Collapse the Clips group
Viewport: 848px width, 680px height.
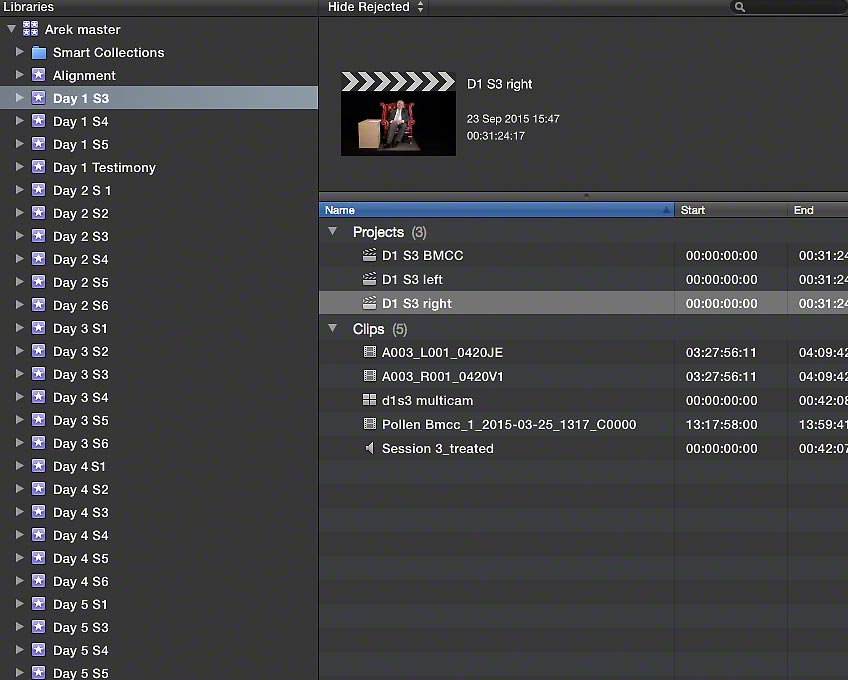(x=333, y=328)
